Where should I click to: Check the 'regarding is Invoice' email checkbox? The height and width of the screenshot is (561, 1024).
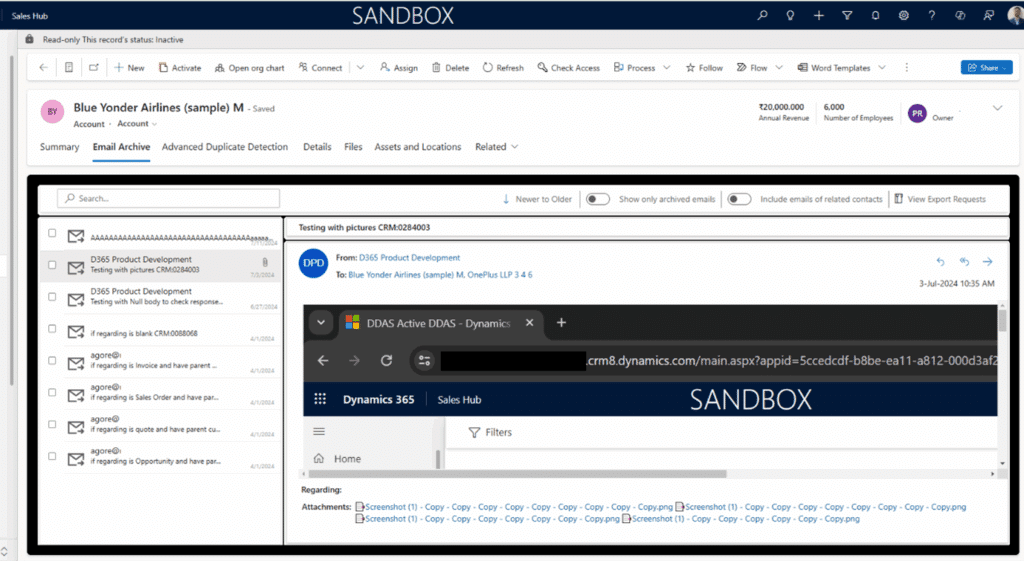coord(52,361)
